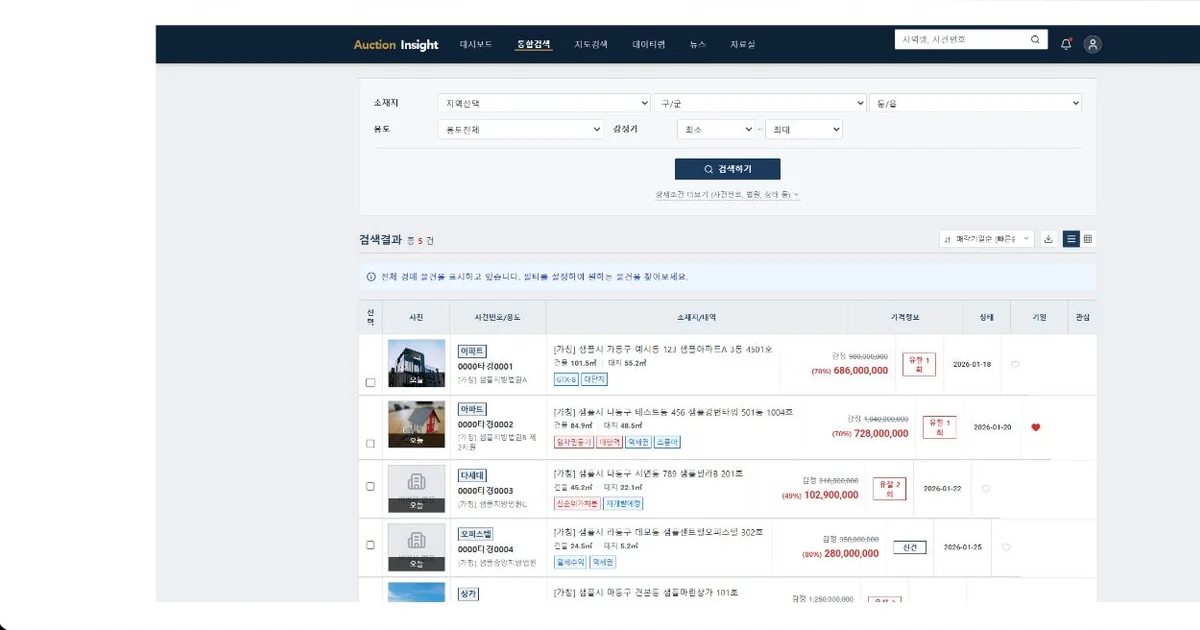Open the address link containing 샘플아파트A 3동 4501호

(663, 349)
